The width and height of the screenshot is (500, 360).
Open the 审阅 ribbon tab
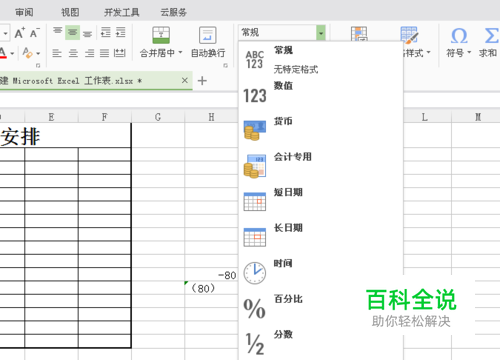[x=24, y=12]
